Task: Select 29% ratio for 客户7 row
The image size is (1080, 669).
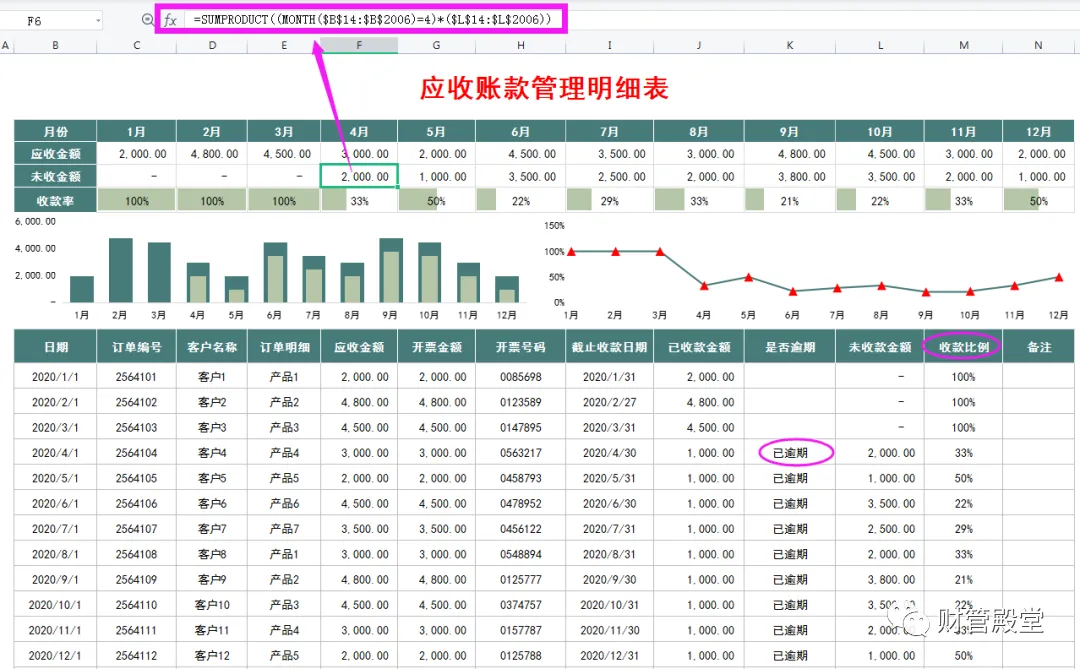Action: 963,528
